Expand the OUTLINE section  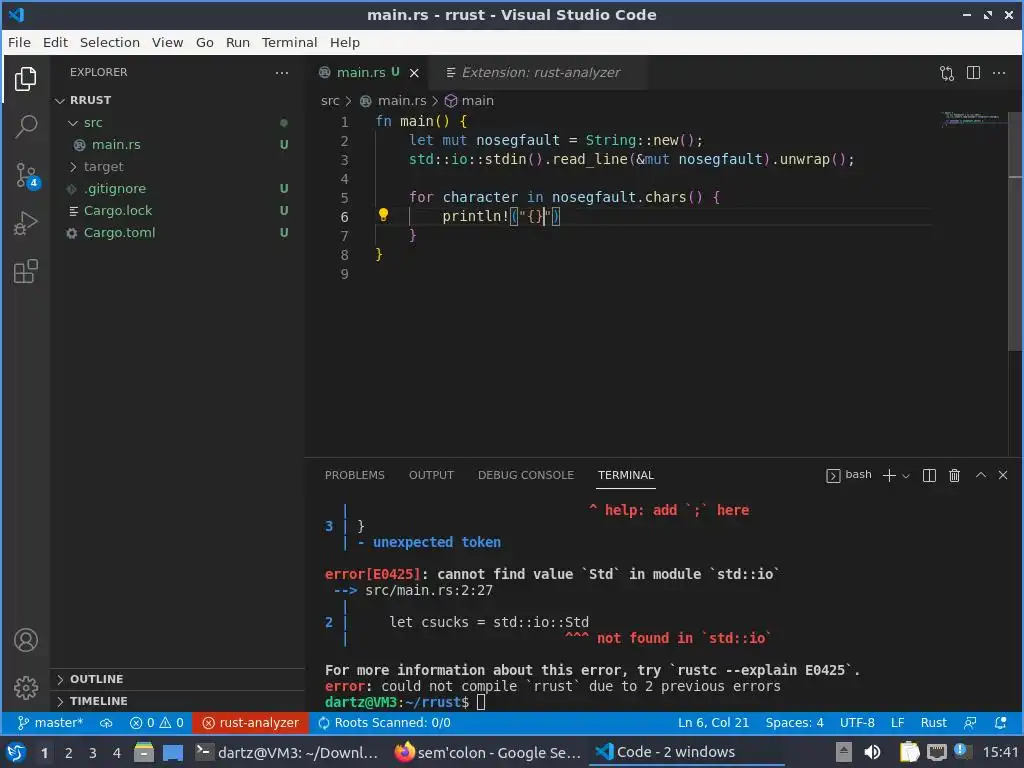point(178,679)
